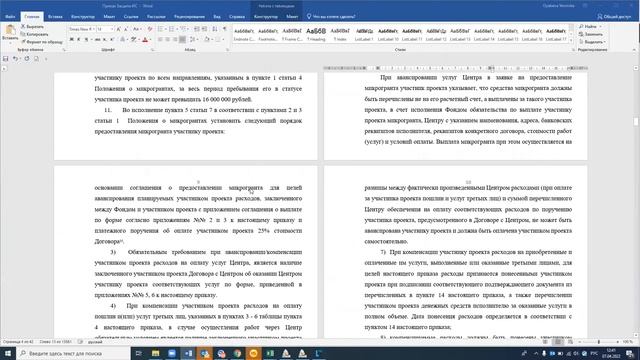Open the Paragraph dialog launcher

pyautogui.click(x=227, y=50)
